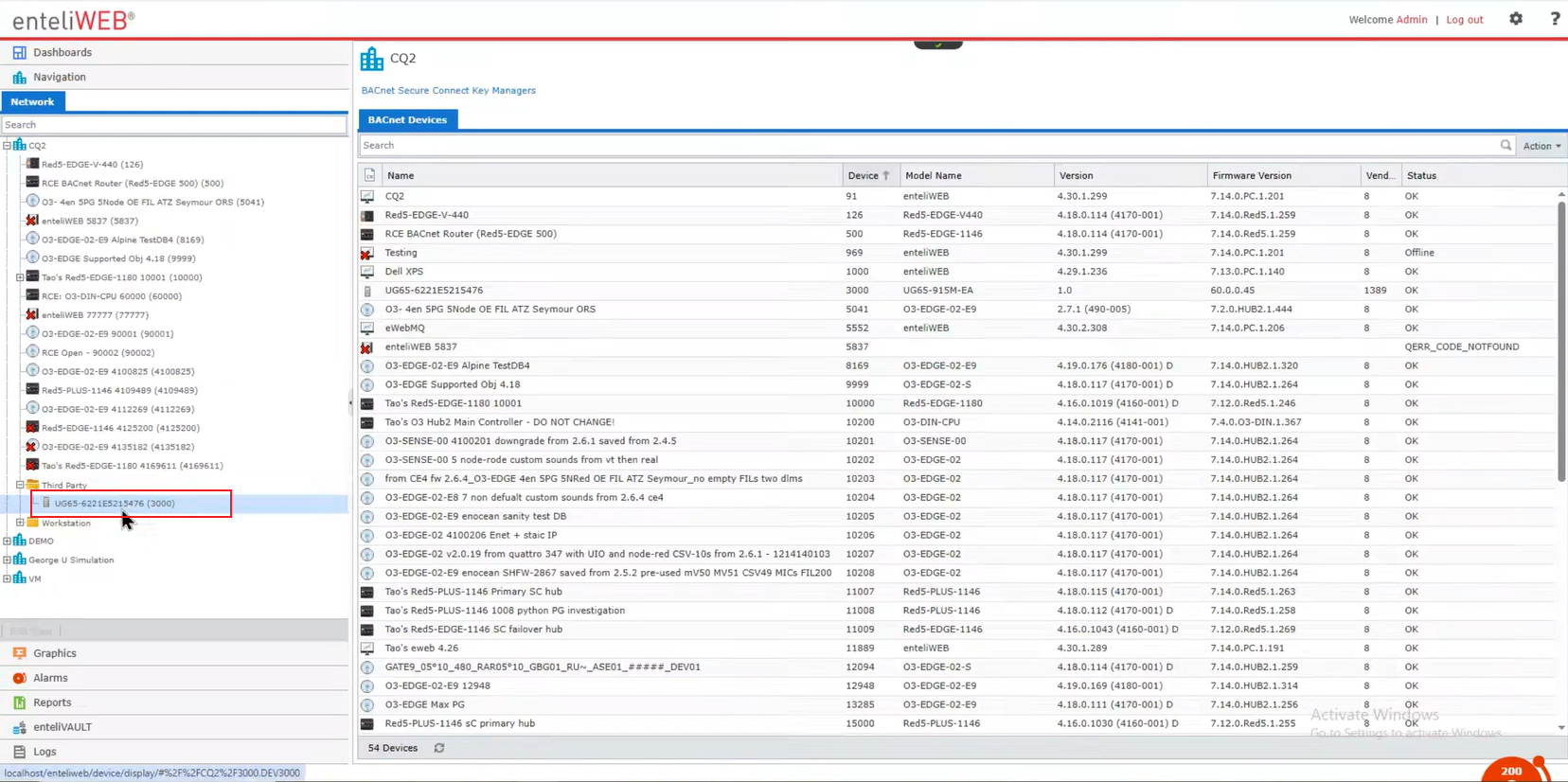
Task: Sort by Status column header
Action: point(1481,175)
